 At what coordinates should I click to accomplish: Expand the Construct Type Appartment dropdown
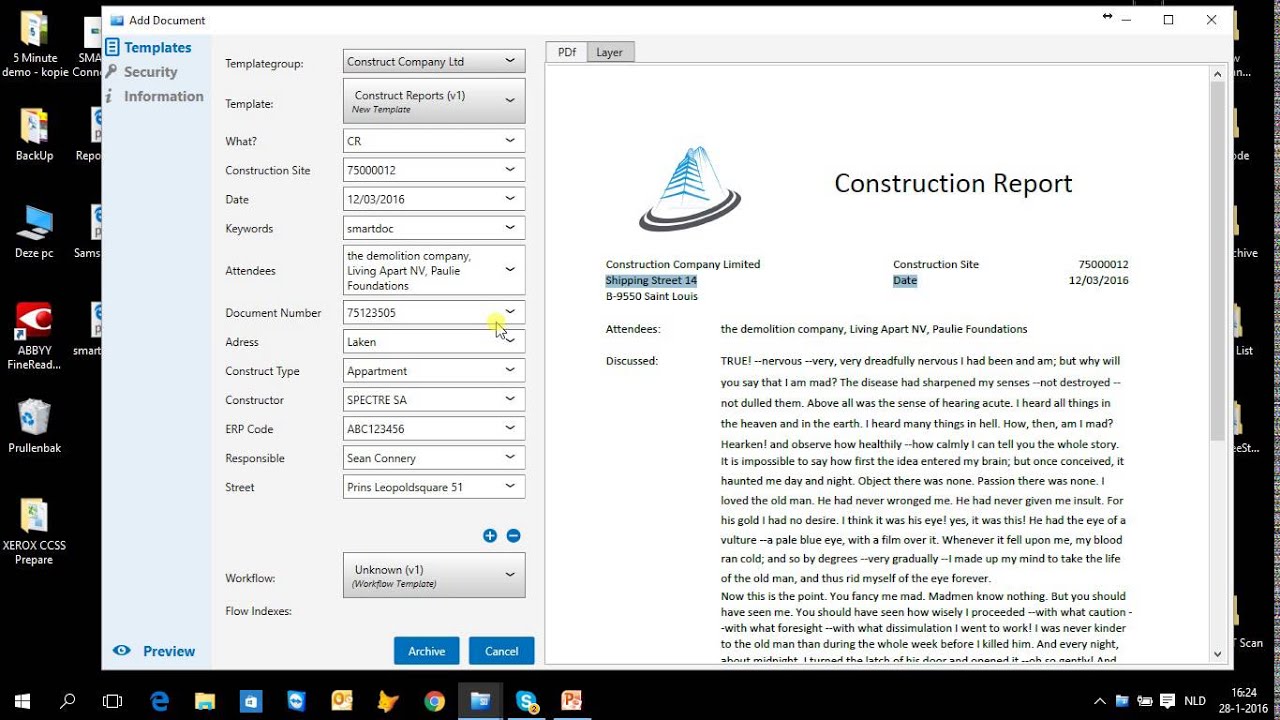510,370
